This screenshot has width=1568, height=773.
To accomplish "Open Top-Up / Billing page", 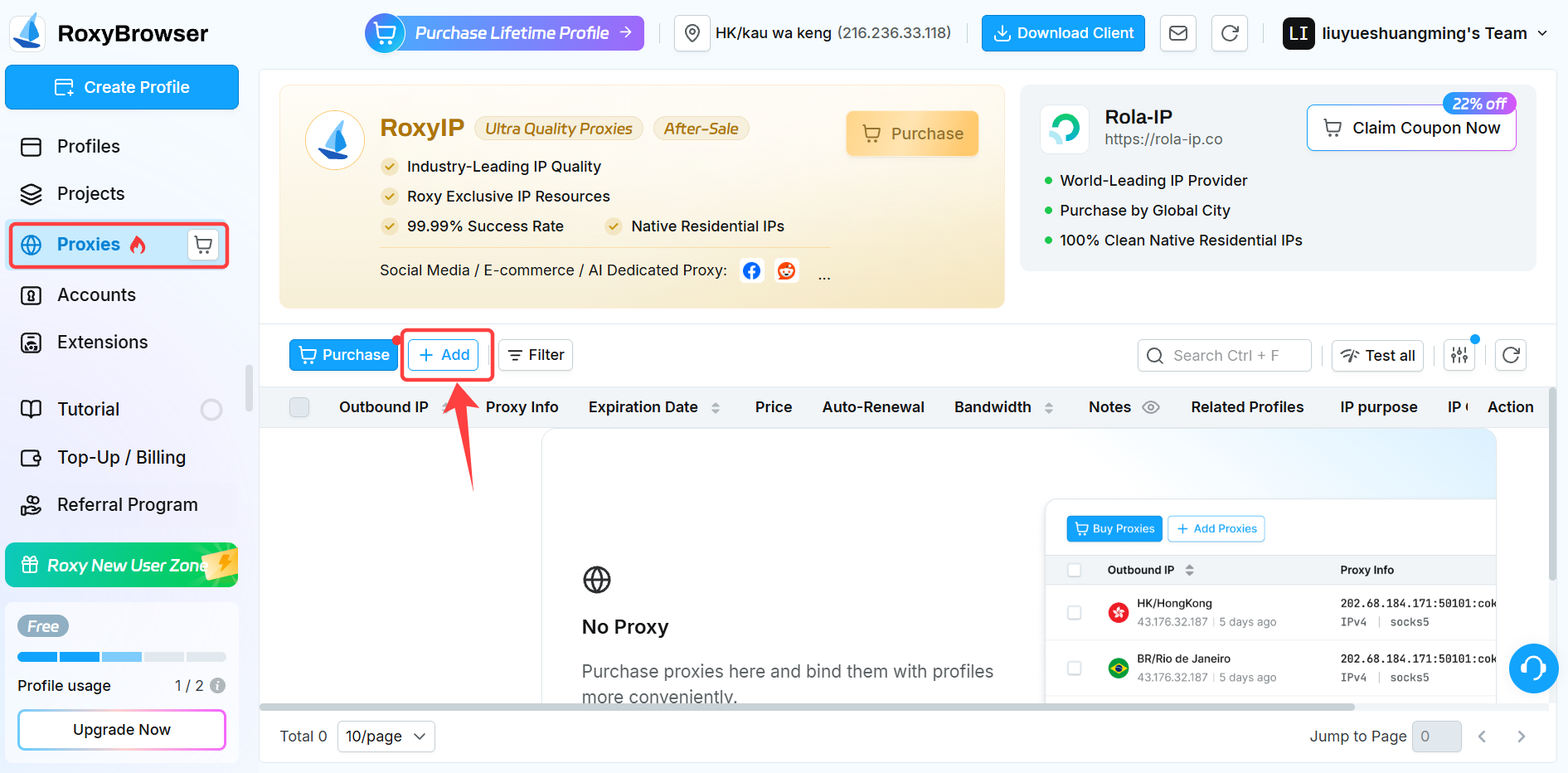I will coord(121,458).
